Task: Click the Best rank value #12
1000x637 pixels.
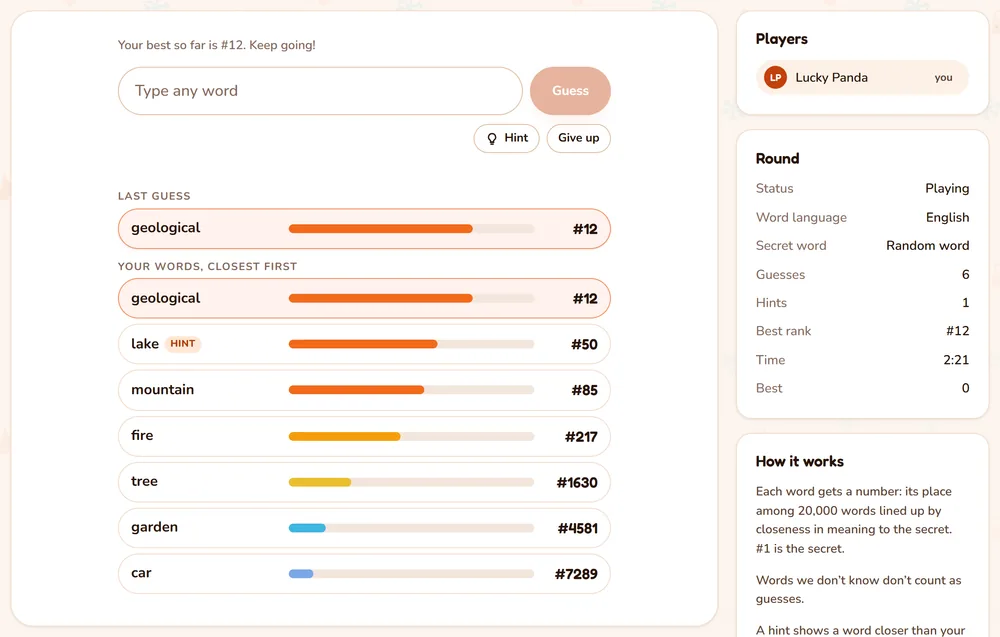Action: click(958, 331)
